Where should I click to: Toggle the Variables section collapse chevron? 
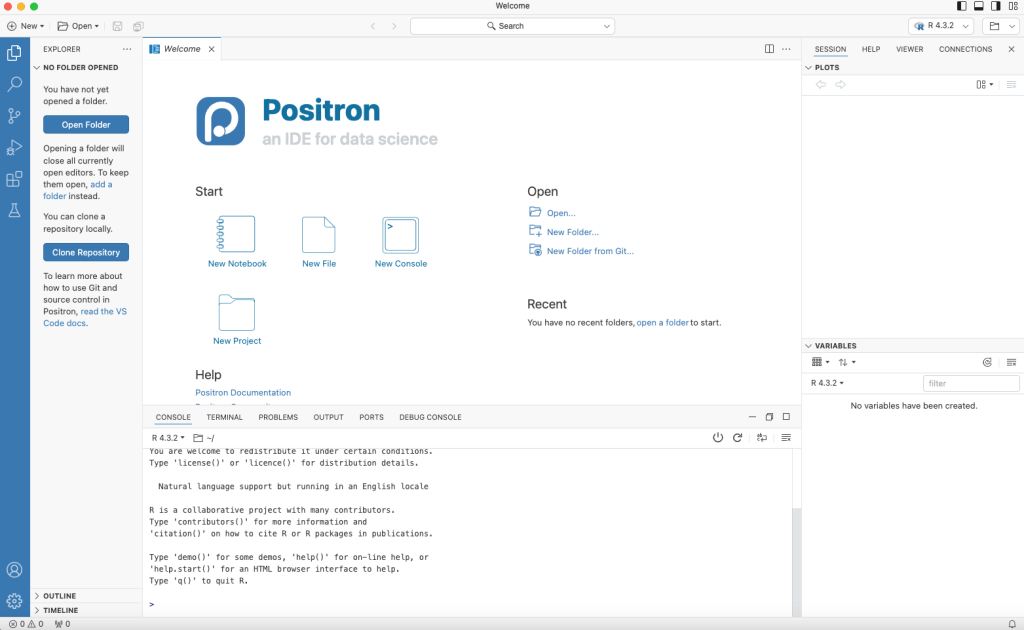(809, 345)
